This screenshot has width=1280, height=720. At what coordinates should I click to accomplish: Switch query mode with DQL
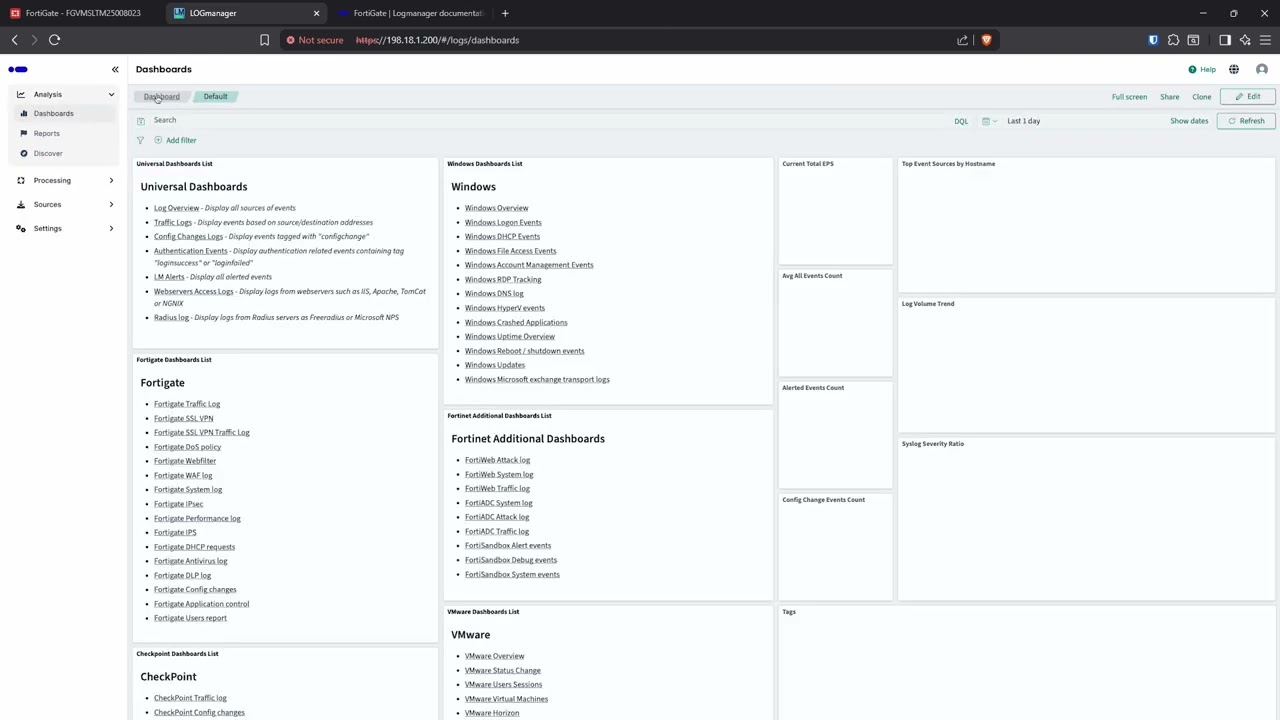[x=961, y=121]
